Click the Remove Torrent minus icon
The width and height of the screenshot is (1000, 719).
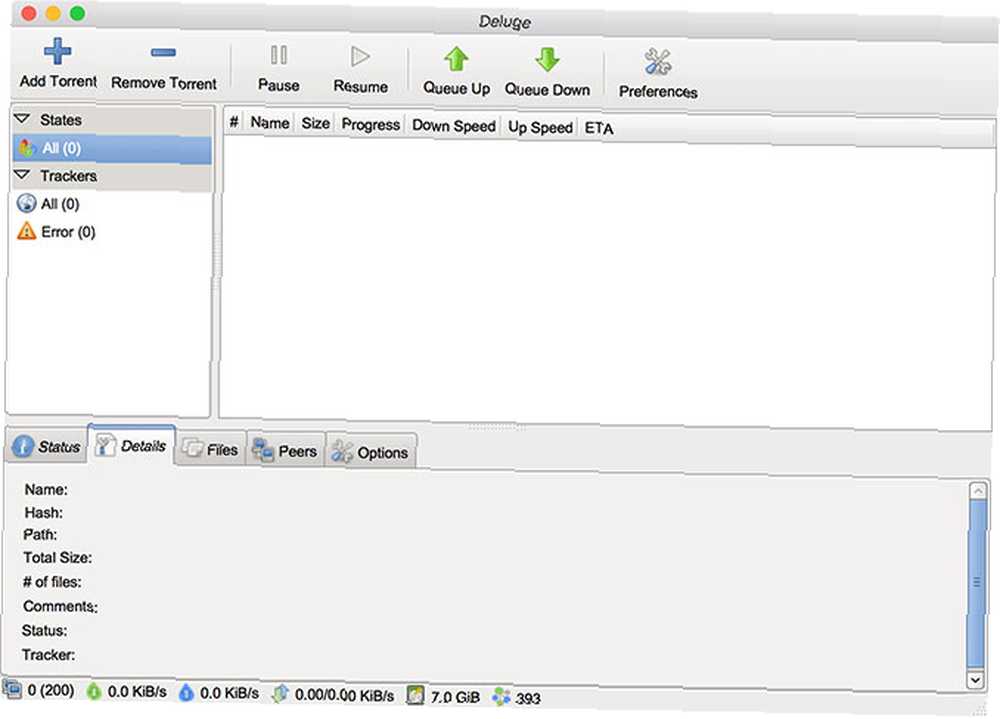(x=163, y=53)
